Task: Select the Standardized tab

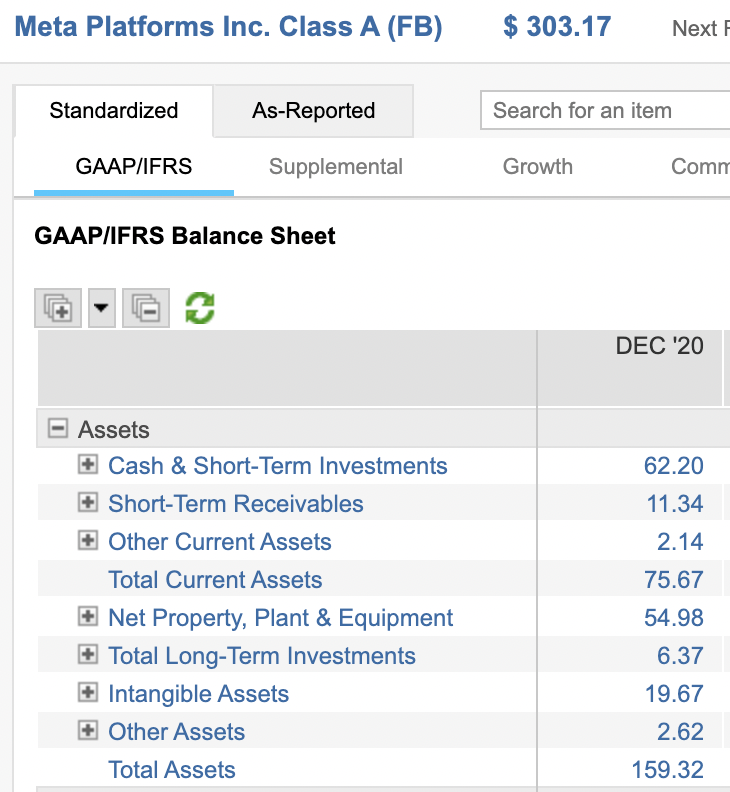Action: [x=114, y=111]
